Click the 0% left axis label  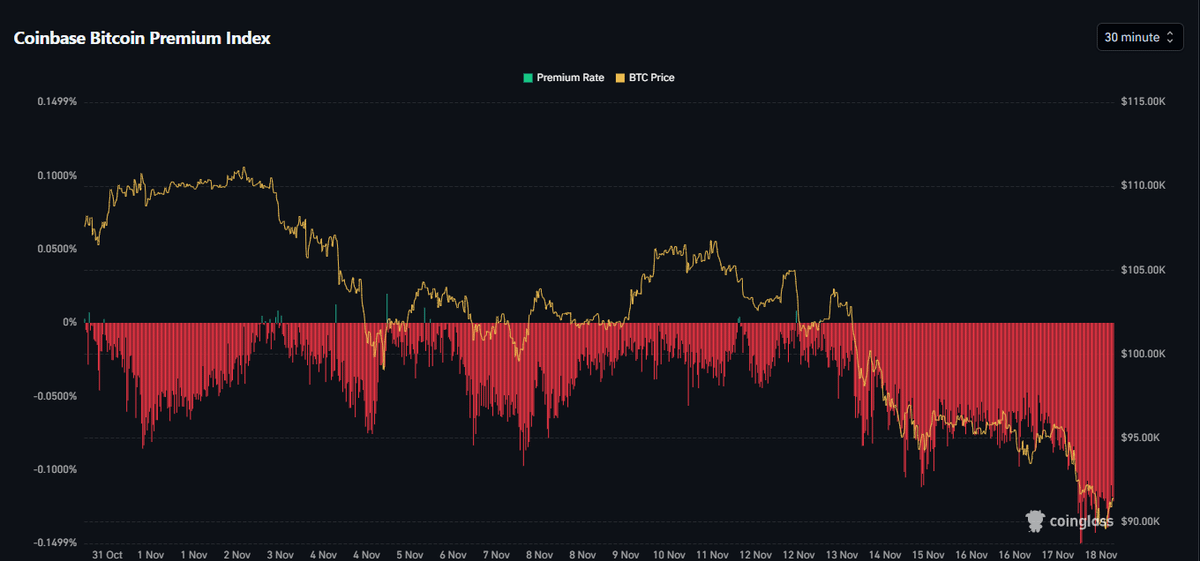tap(70, 323)
